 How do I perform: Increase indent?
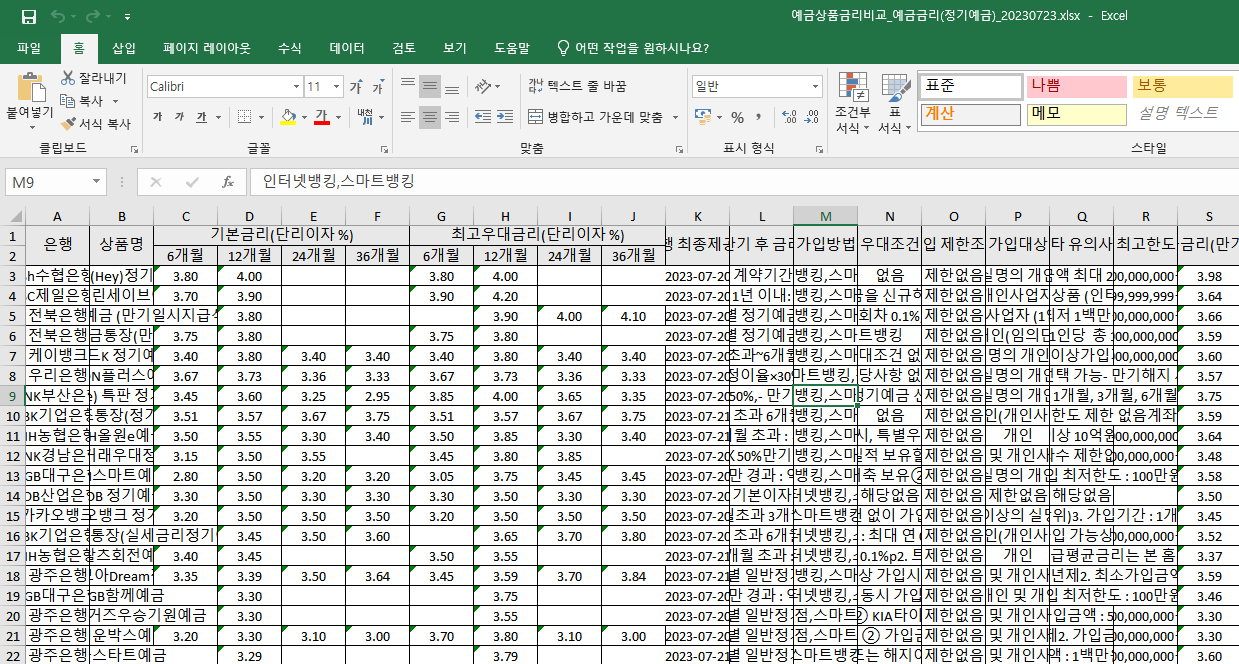tap(505, 117)
